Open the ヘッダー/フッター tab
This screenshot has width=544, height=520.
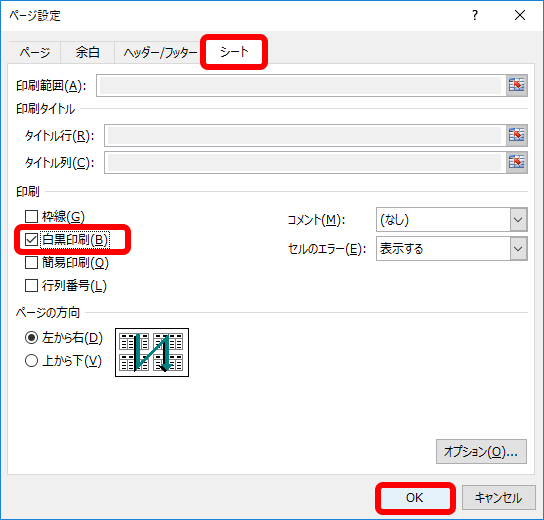[x=160, y=52]
